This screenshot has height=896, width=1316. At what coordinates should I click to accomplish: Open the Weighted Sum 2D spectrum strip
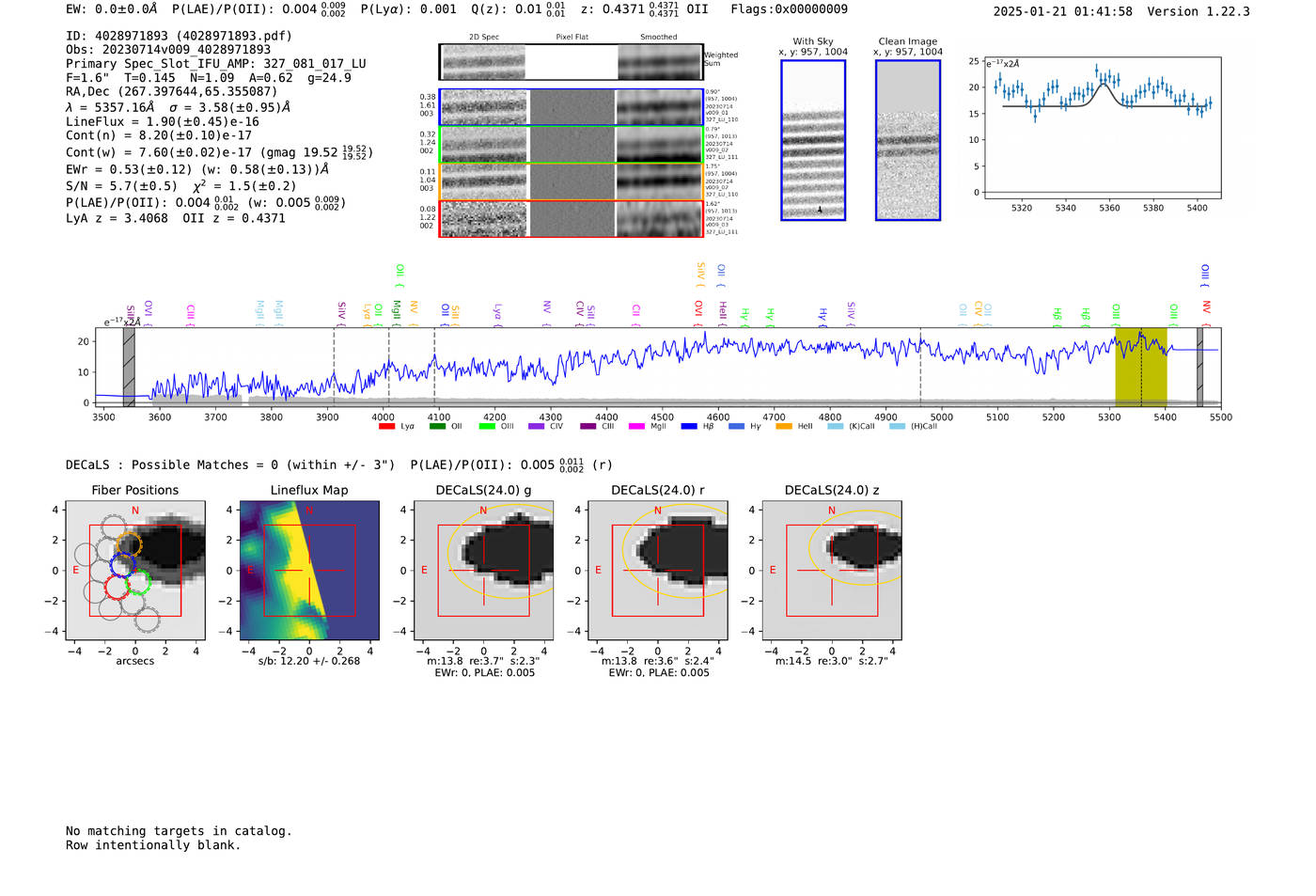tap(571, 62)
